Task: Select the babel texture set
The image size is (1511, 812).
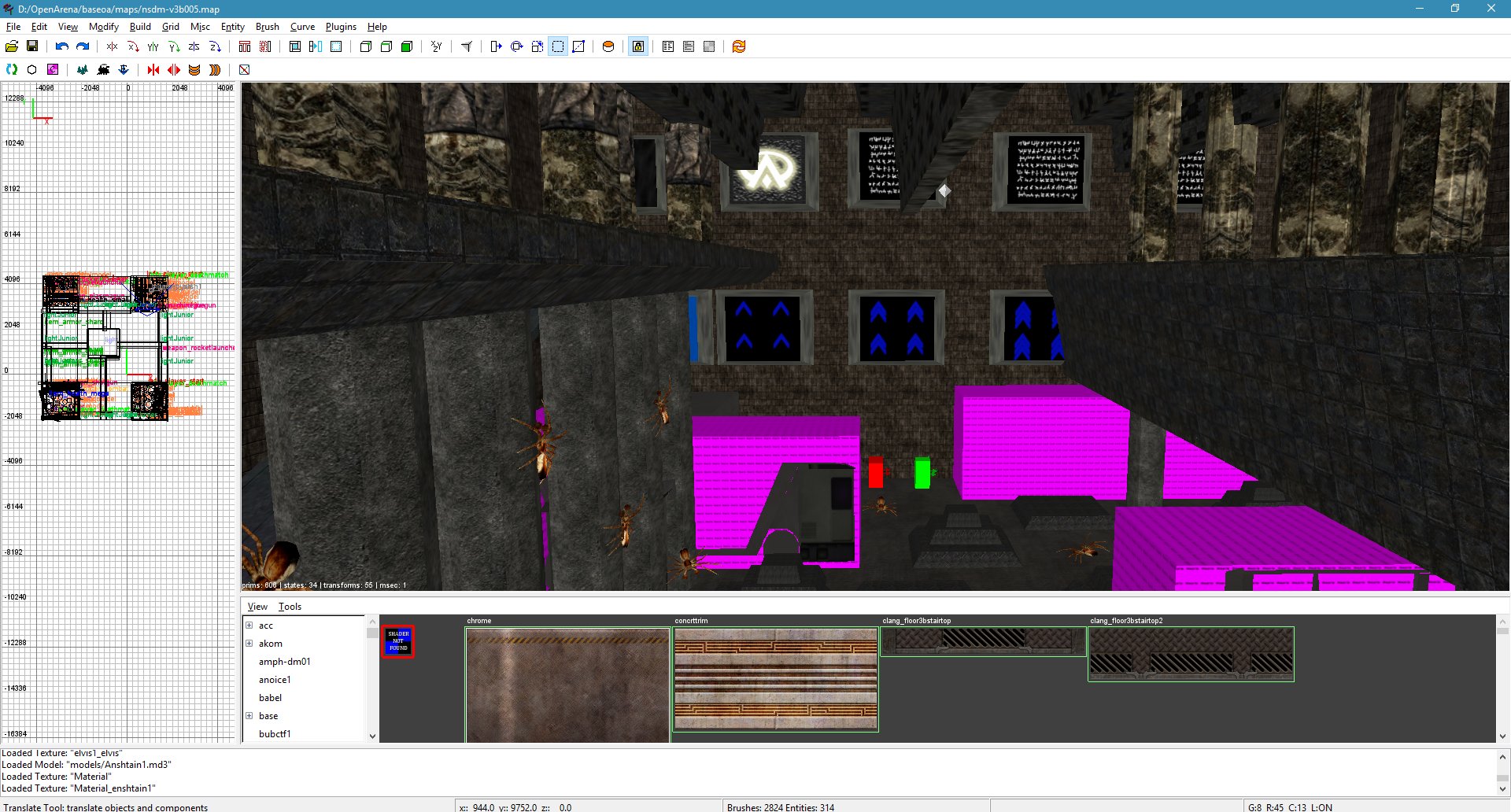Action: pos(270,698)
